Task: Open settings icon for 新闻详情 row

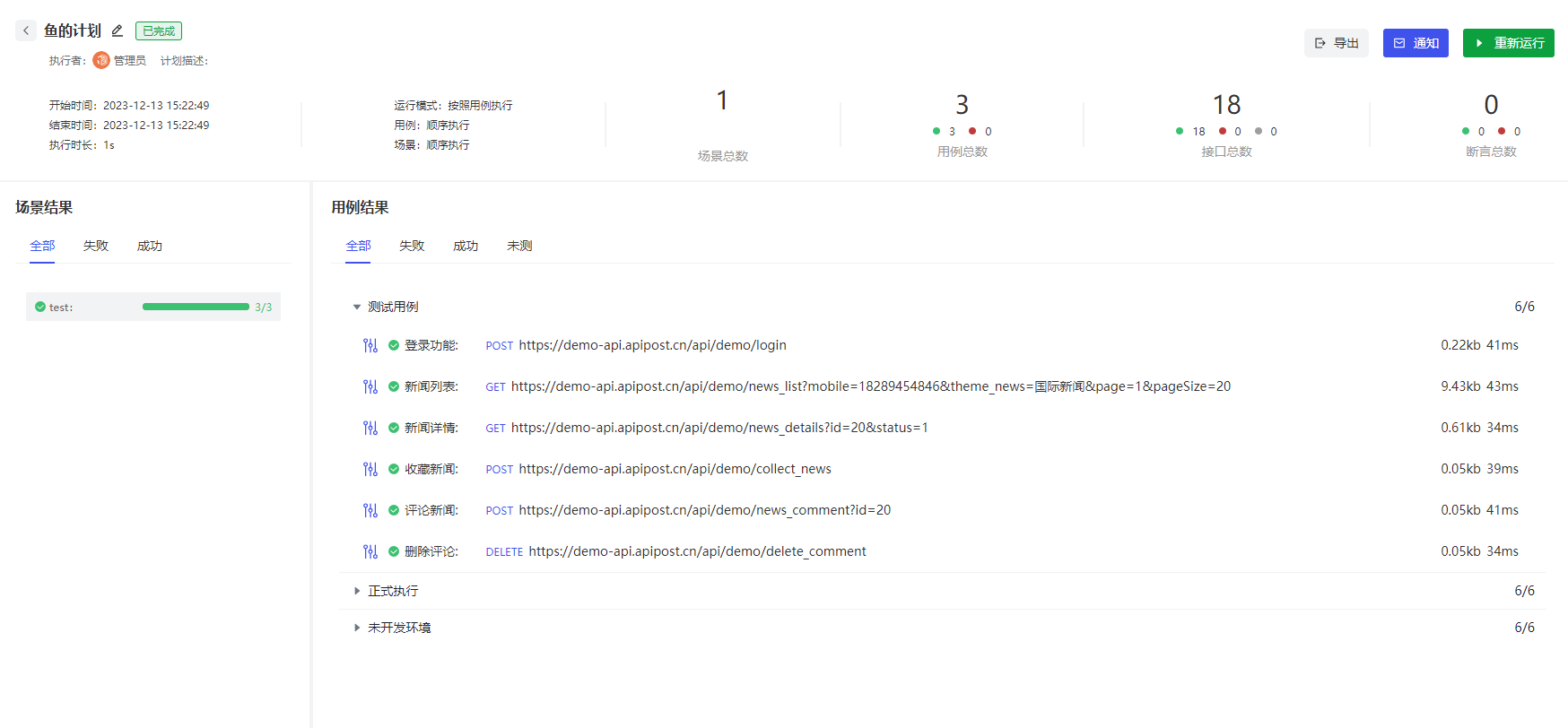Action: click(370, 428)
